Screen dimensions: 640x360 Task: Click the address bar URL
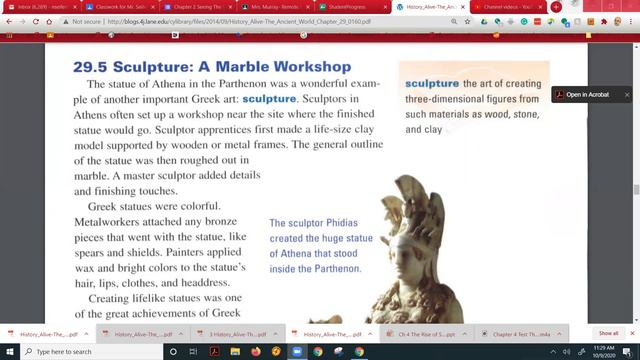(239, 22)
